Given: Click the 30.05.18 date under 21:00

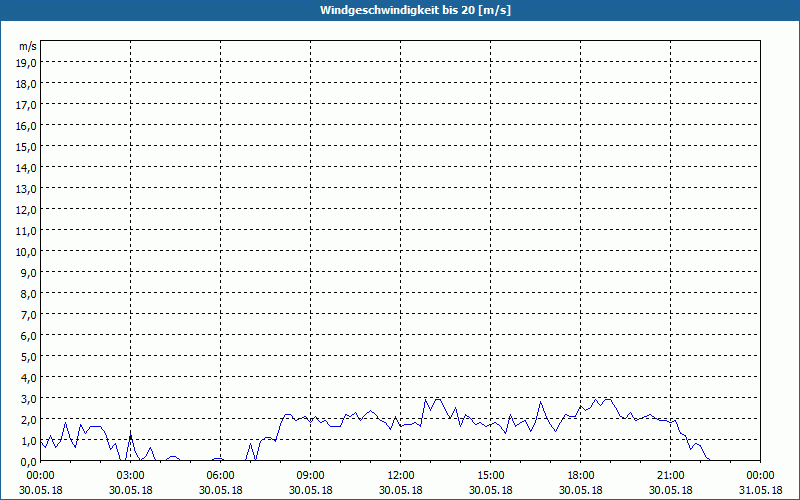Looking at the screenshot, I should tap(670, 490).
